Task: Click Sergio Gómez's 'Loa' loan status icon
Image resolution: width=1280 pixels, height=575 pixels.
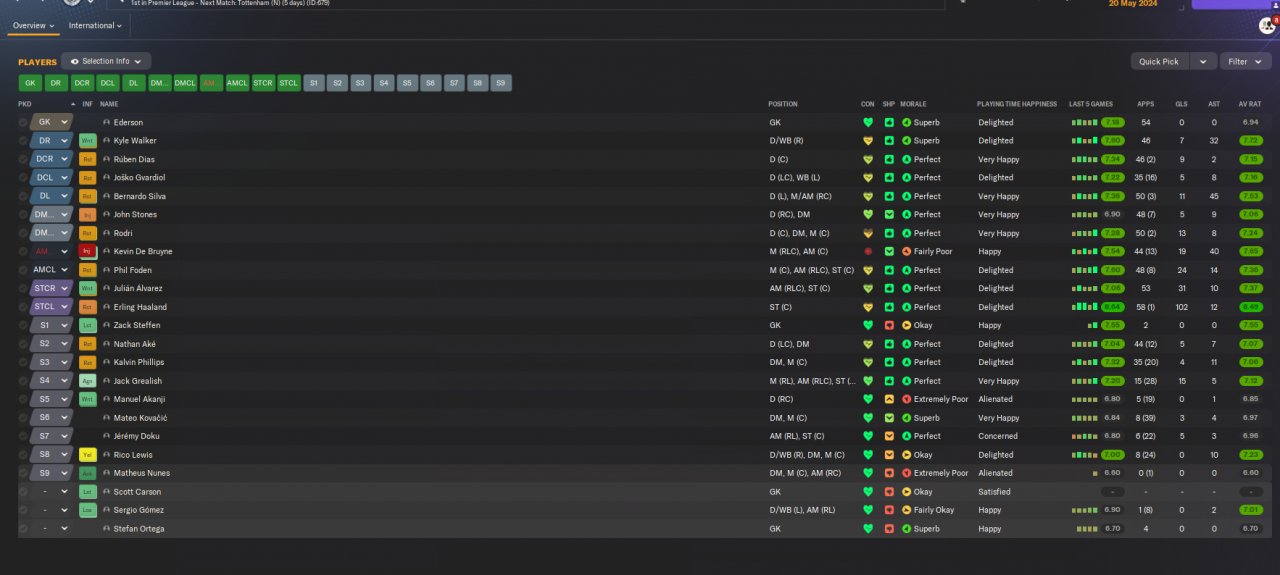Action: click(87, 510)
